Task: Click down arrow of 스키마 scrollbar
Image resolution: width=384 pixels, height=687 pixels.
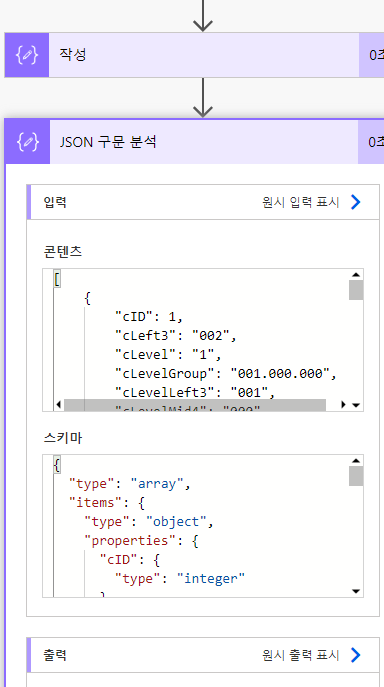Action: coord(356,591)
